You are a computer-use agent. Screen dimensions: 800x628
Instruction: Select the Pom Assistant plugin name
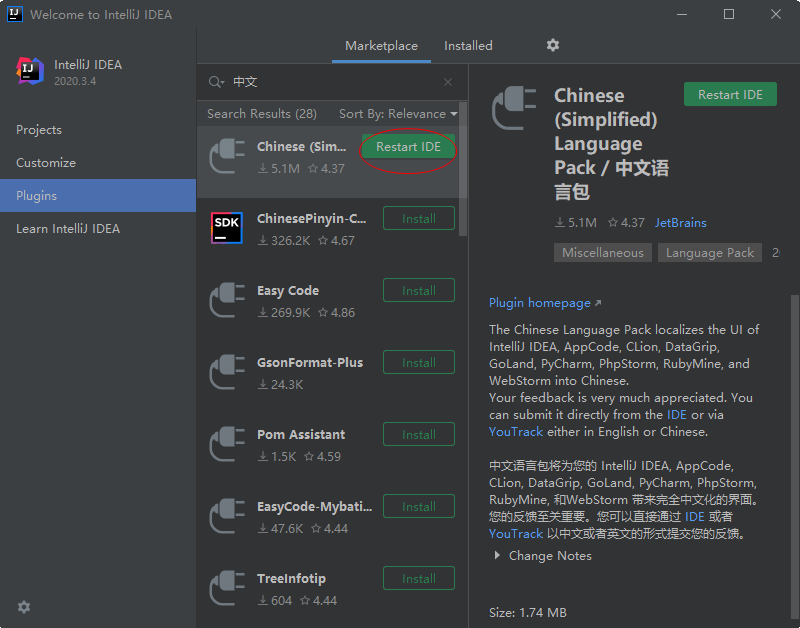(301, 435)
